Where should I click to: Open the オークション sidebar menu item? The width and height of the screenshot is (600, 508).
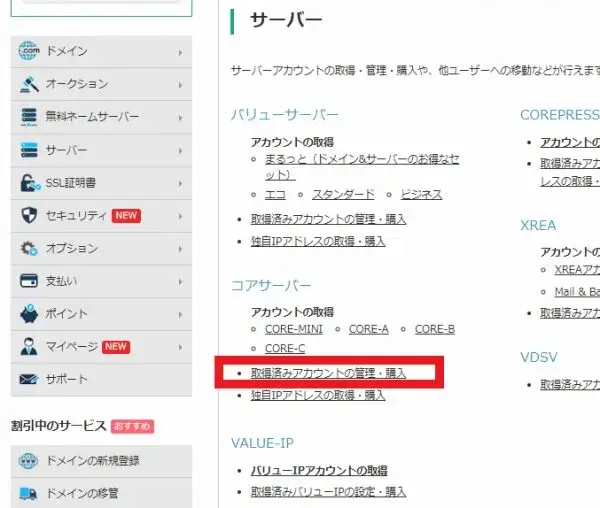[101, 85]
